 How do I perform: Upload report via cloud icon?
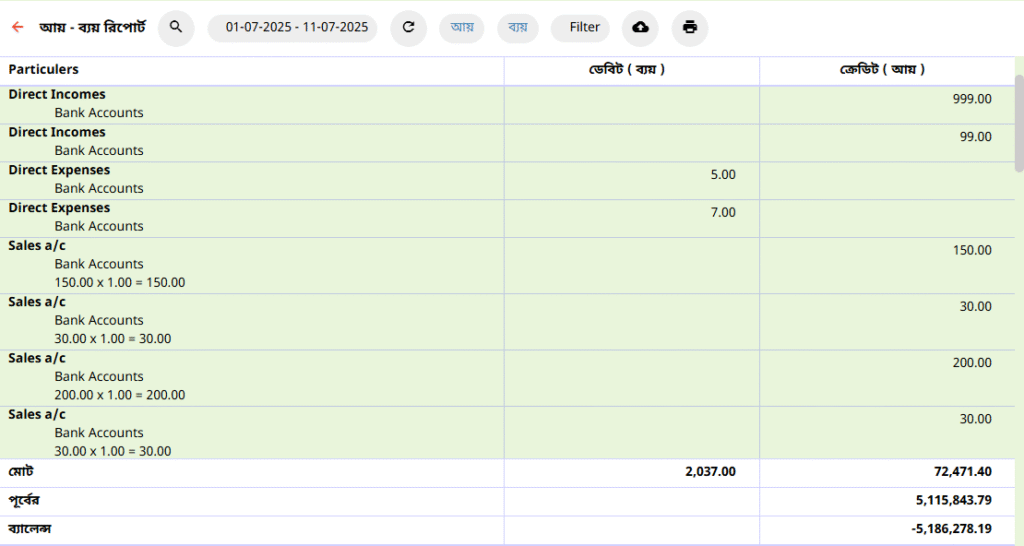(640, 27)
